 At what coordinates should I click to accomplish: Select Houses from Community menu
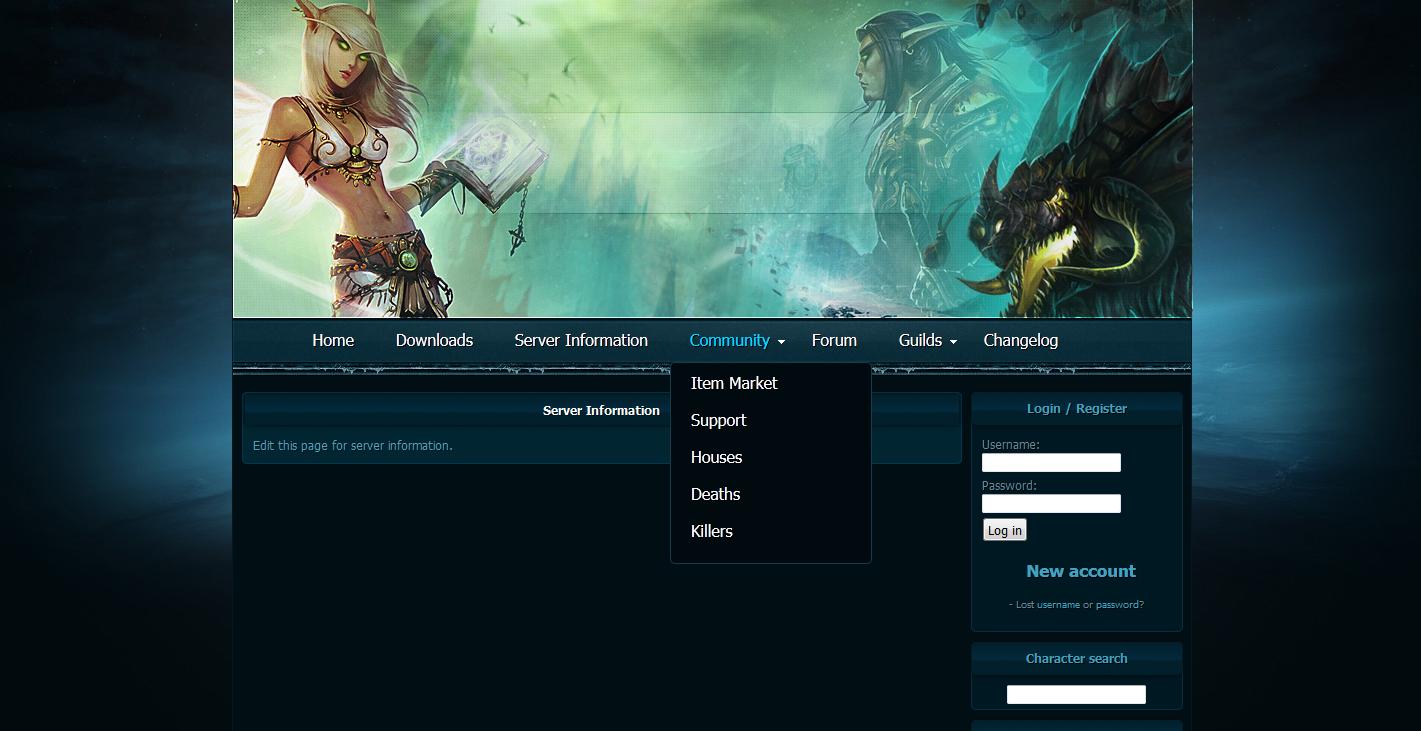click(716, 457)
